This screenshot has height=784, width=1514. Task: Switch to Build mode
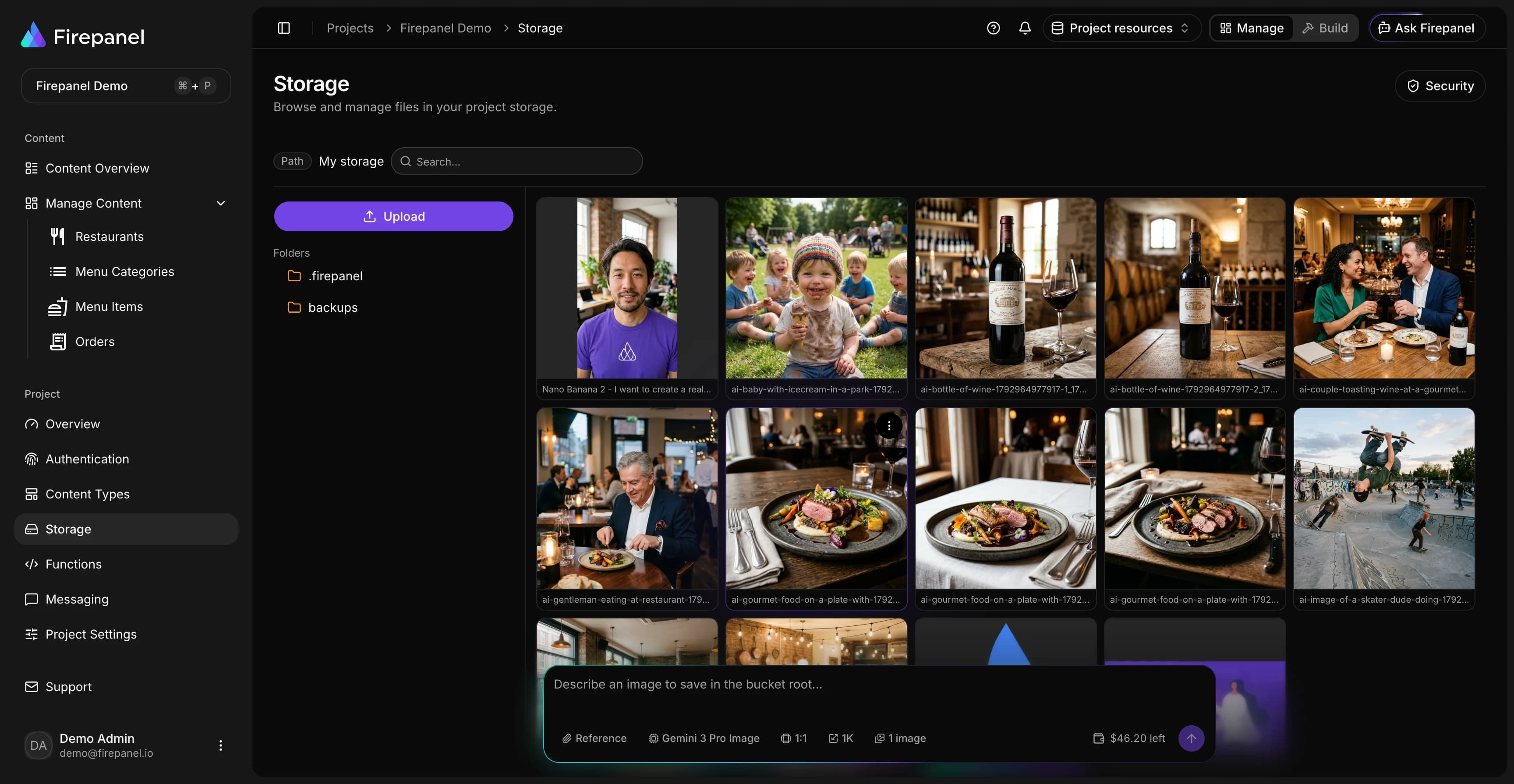(1325, 28)
